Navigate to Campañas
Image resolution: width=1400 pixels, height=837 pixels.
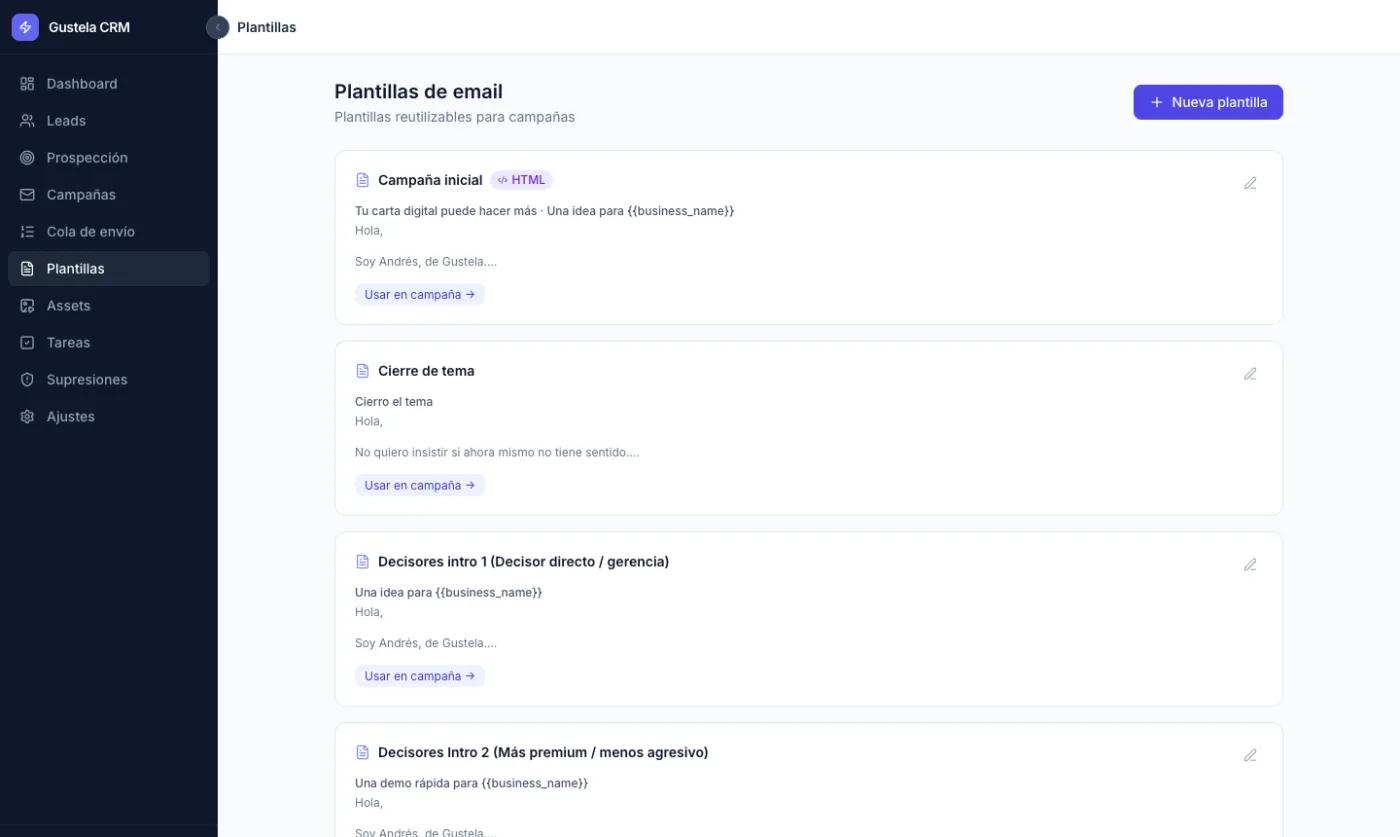109,195
